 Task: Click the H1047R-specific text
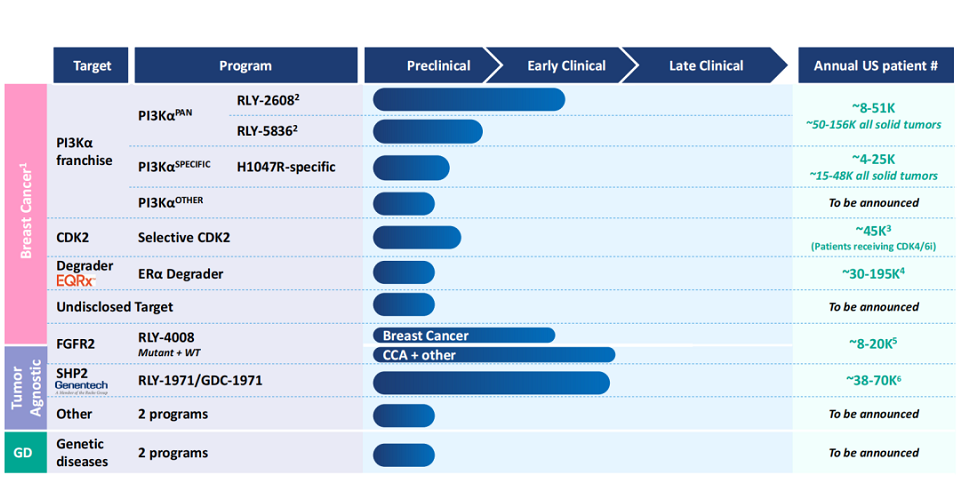coord(286,167)
